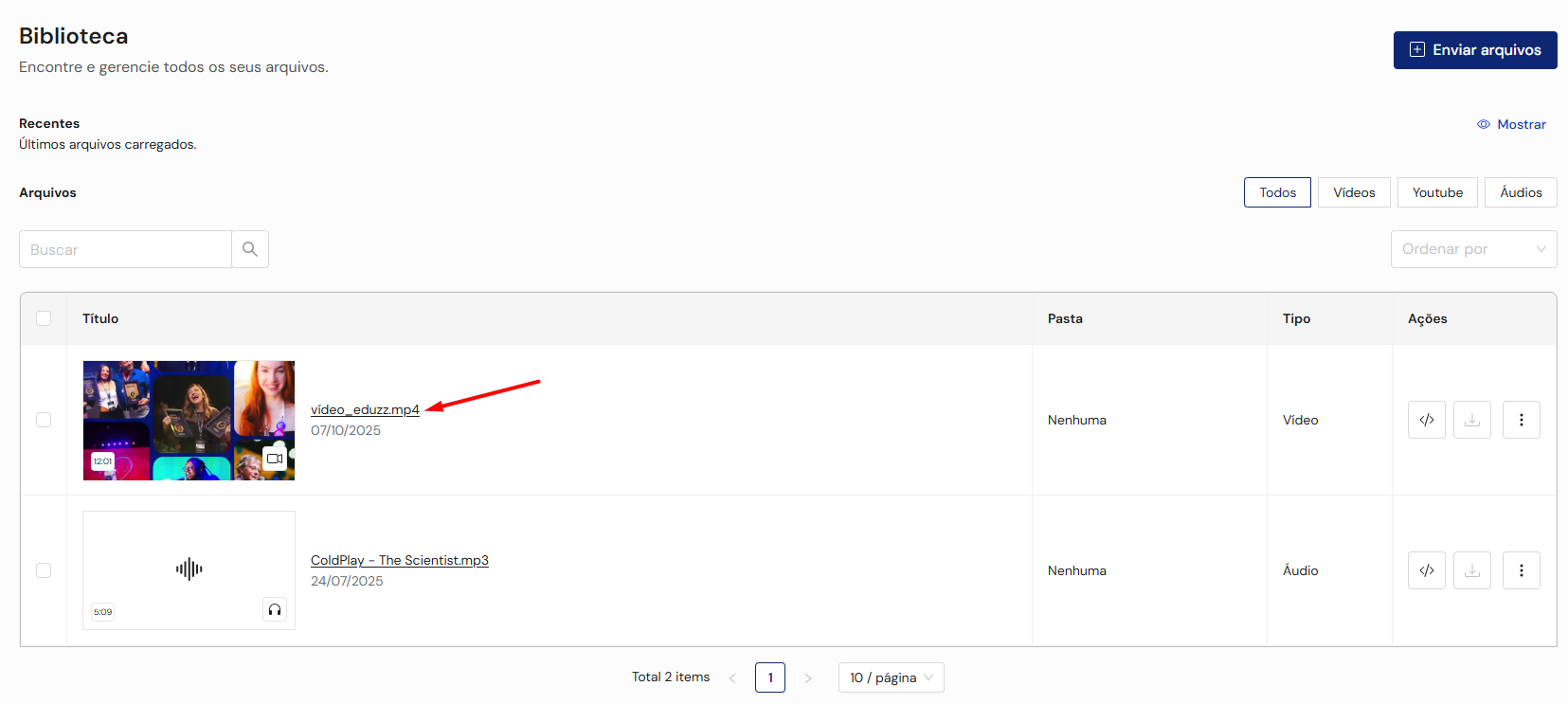Check the box for vídeo_eduzz.mp4 row

[x=44, y=420]
